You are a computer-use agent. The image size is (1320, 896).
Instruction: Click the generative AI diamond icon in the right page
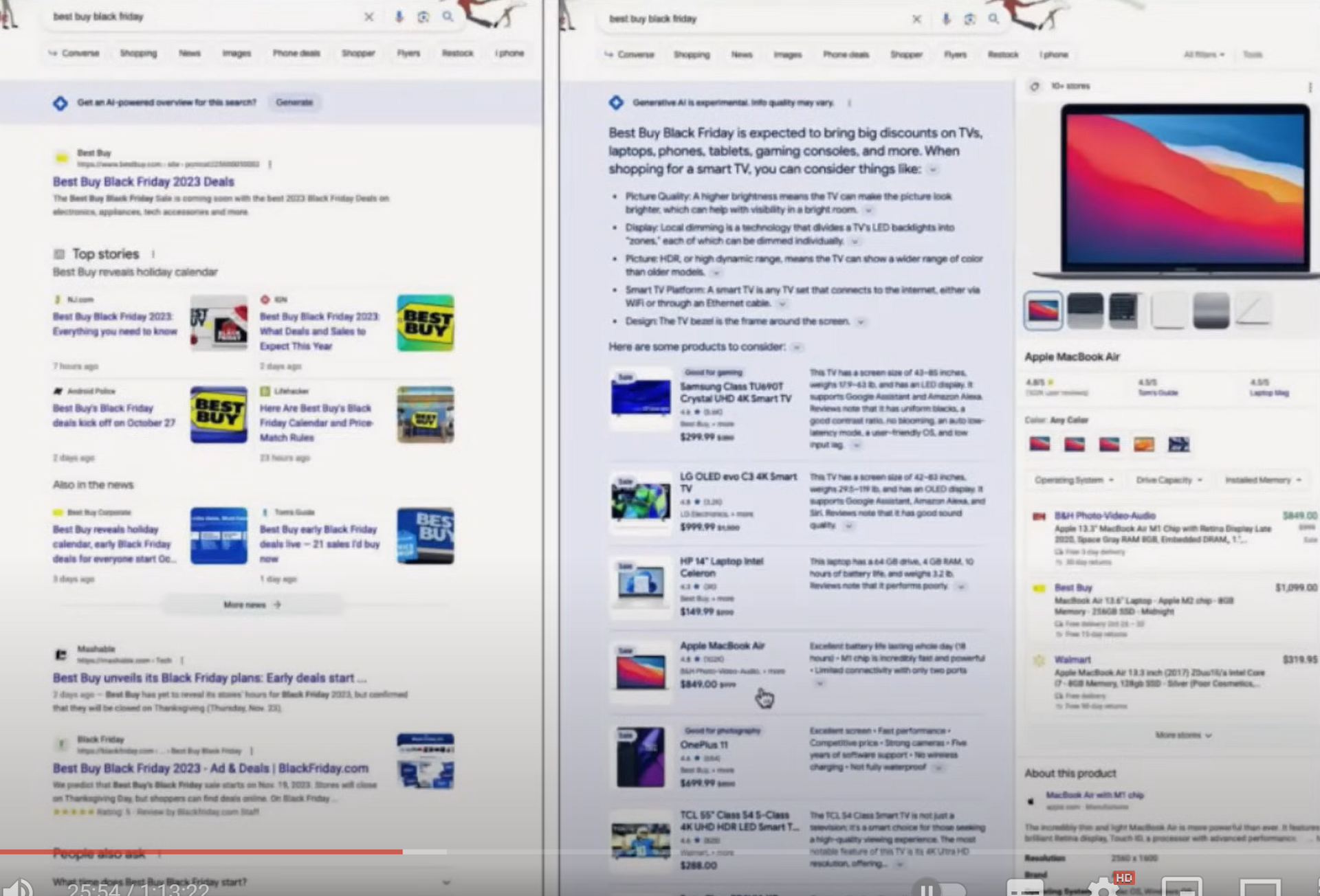(616, 103)
